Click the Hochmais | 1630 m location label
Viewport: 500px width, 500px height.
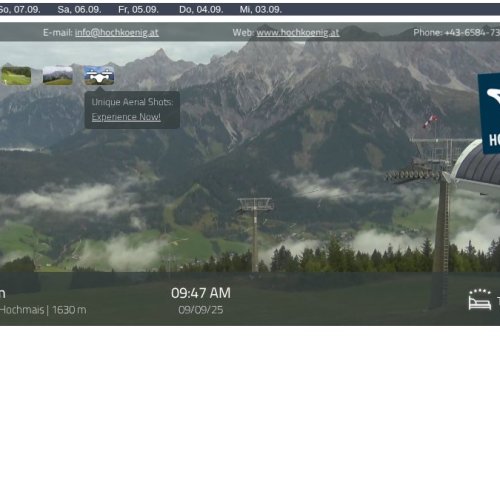click(x=43, y=310)
